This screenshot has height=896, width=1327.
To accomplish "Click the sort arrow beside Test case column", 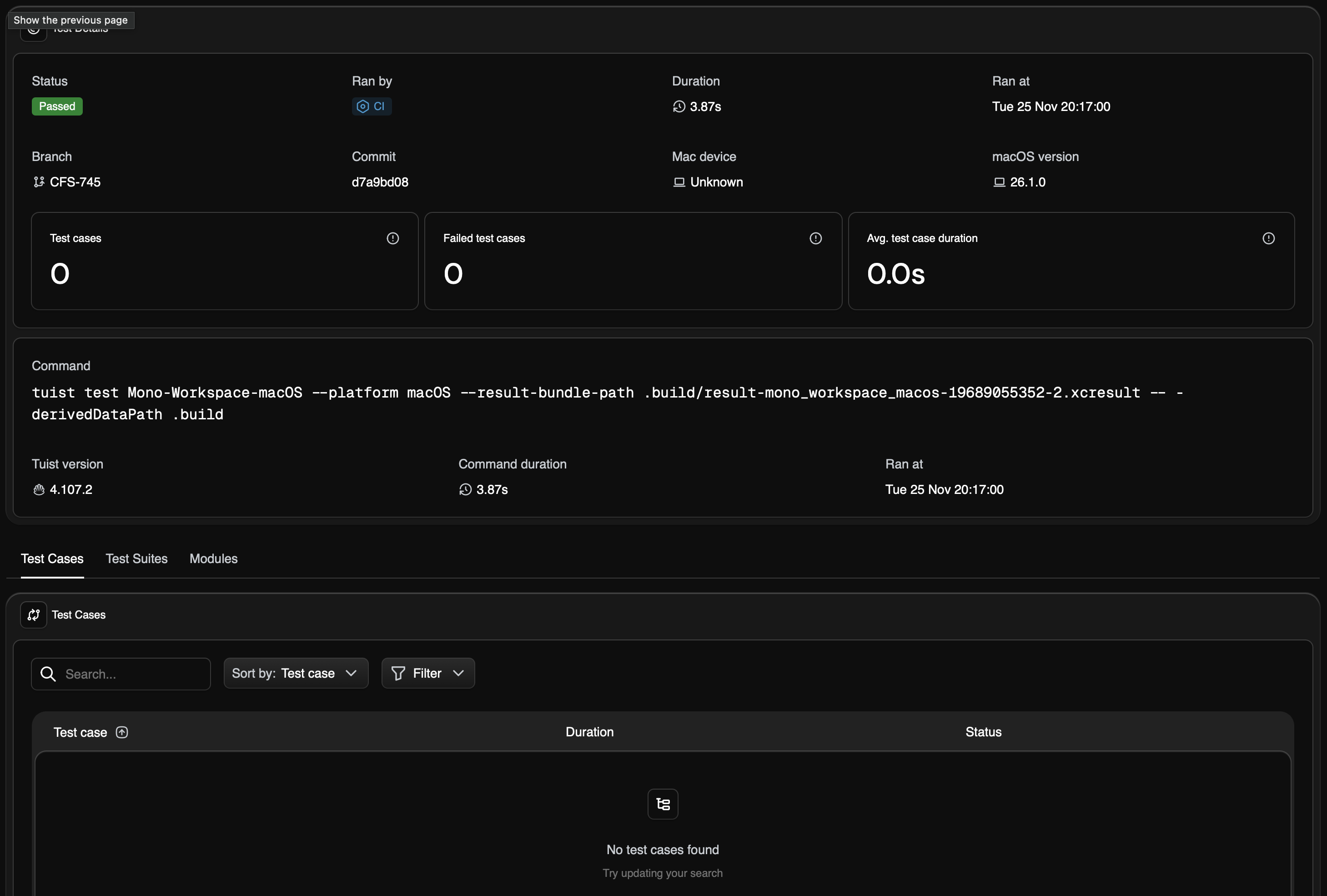I will click(x=121, y=732).
